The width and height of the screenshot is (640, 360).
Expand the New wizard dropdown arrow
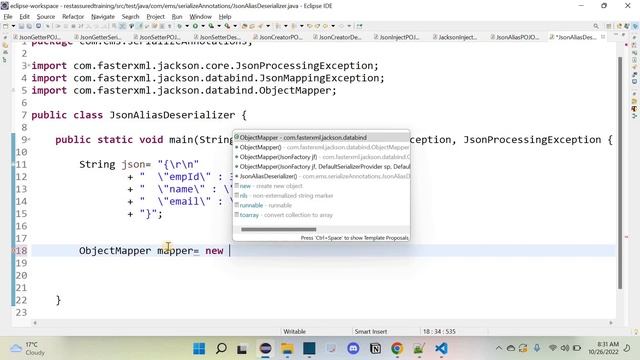click(13, 26)
